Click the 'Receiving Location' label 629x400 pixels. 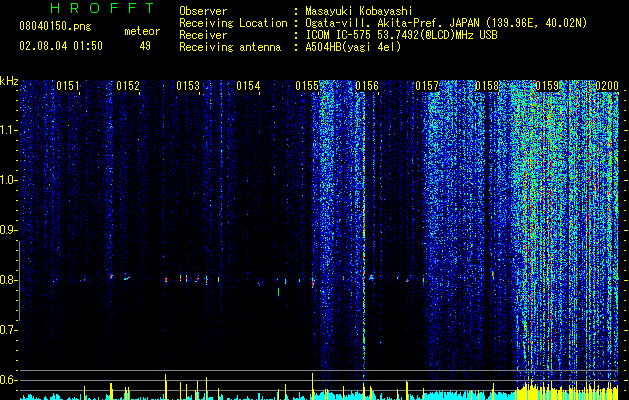point(233,23)
